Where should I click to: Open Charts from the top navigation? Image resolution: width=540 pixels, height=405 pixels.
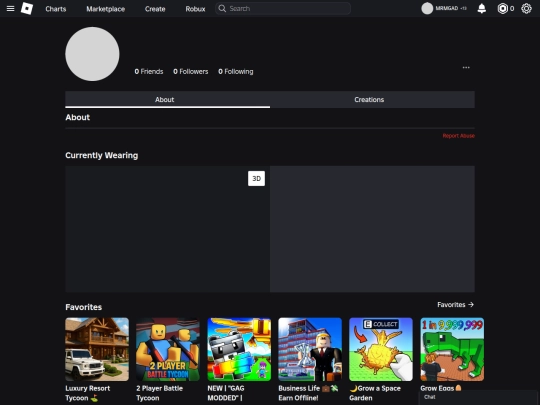(x=56, y=9)
